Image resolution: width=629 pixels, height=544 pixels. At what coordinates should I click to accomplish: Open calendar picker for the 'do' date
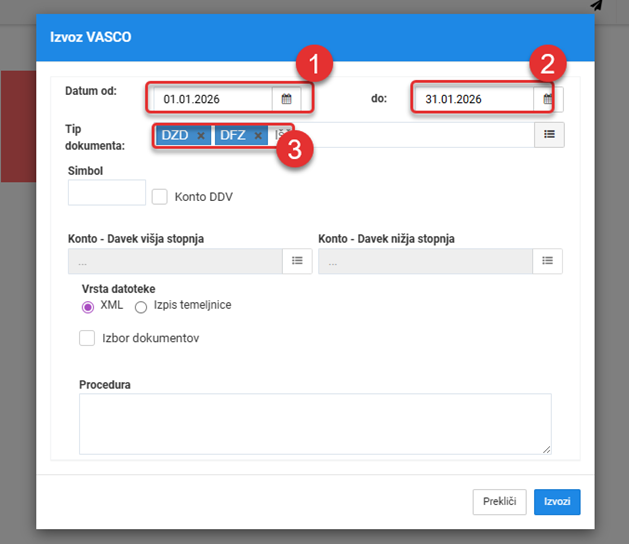(548, 99)
